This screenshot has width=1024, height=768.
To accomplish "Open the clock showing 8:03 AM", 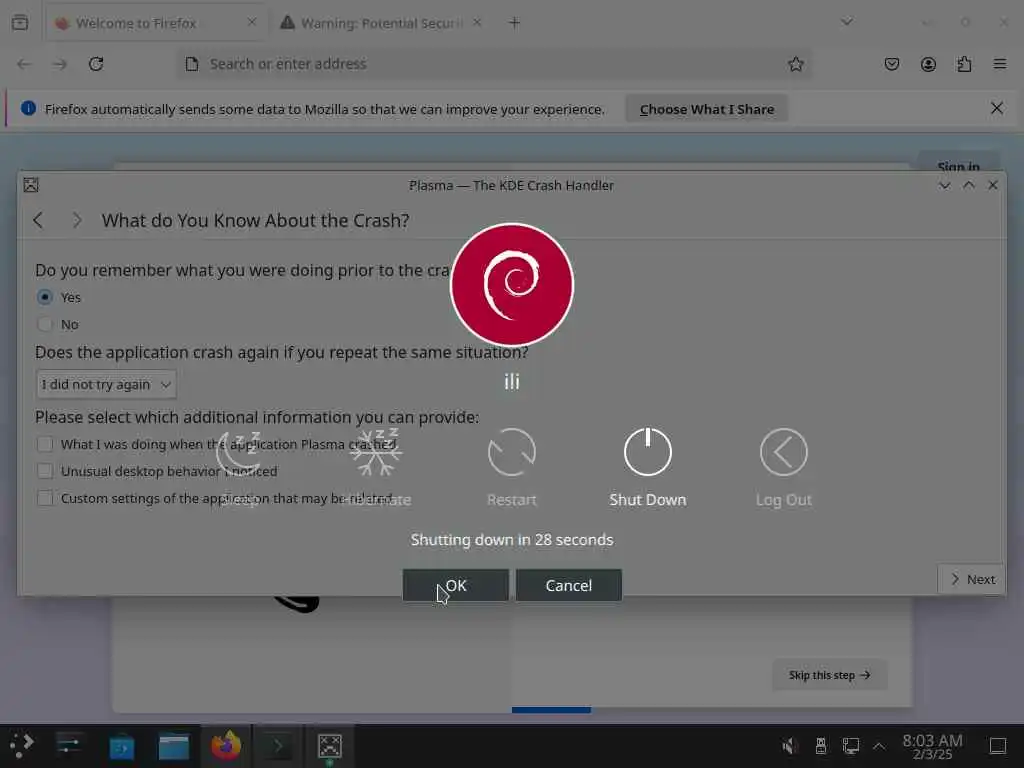I will point(932,746).
